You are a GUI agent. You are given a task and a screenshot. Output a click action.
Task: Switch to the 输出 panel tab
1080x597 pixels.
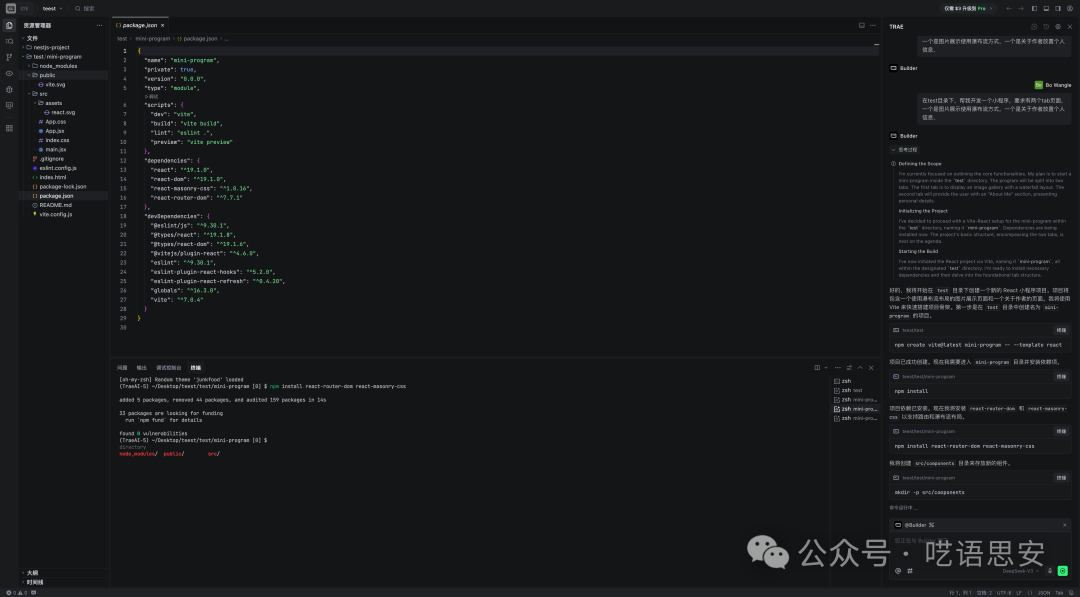(141, 367)
